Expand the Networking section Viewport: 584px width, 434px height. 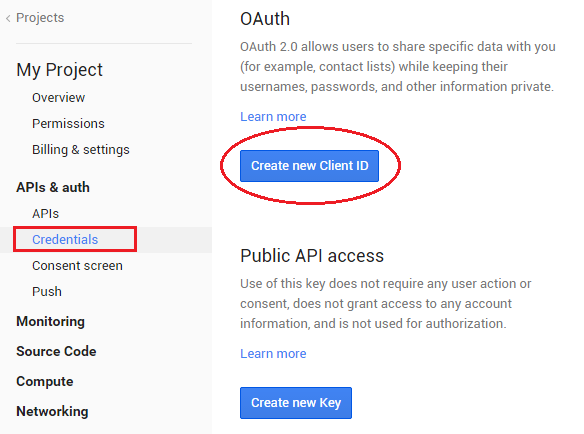click(53, 411)
